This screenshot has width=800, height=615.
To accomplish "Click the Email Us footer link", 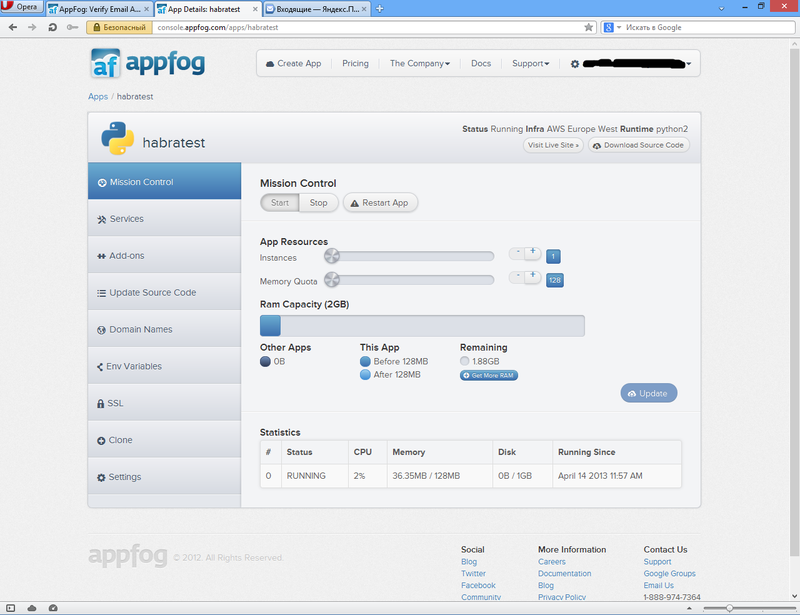I will point(658,585).
